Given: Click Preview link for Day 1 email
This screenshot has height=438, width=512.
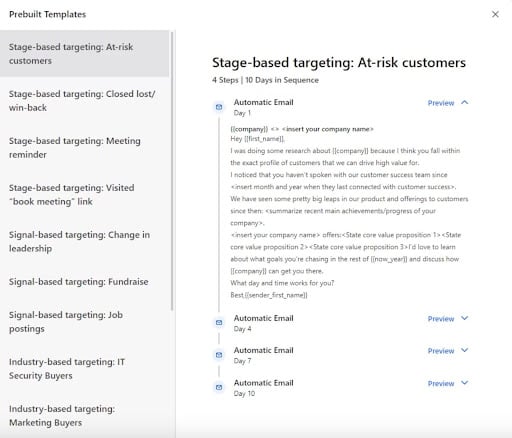Looking at the screenshot, I should click(441, 103).
